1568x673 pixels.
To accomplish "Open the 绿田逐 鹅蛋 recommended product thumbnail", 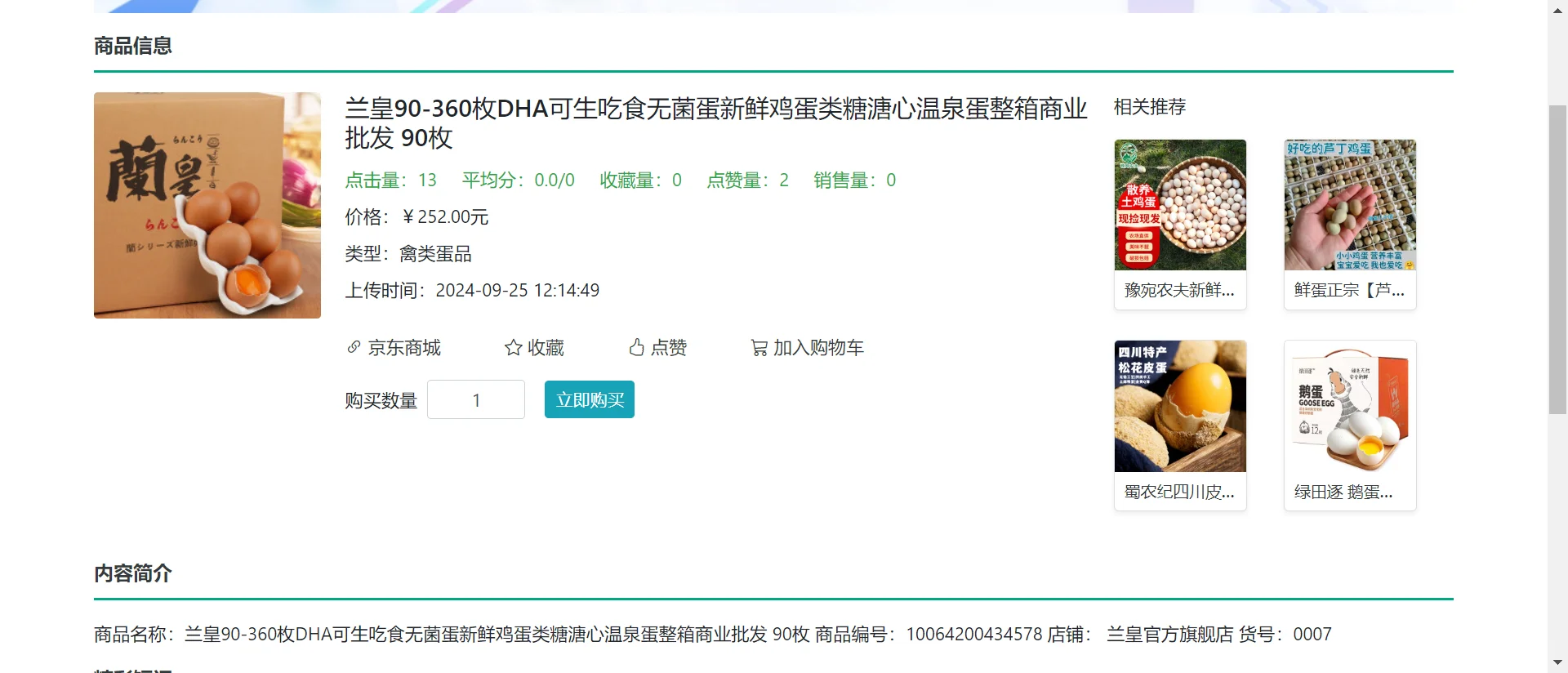I will pyautogui.click(x=1350, y=406).
